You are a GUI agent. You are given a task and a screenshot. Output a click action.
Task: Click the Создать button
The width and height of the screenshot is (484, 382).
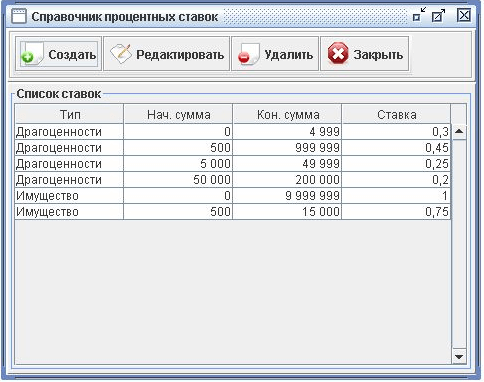tap(58, 54)
